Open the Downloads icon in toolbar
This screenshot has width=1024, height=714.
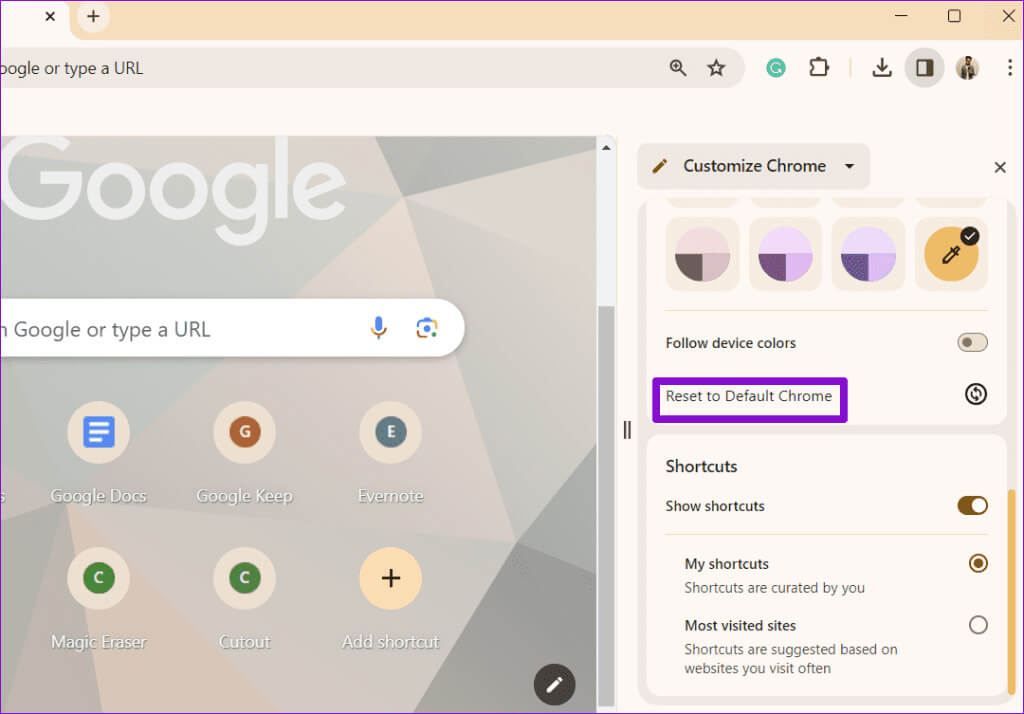[882, 67]
